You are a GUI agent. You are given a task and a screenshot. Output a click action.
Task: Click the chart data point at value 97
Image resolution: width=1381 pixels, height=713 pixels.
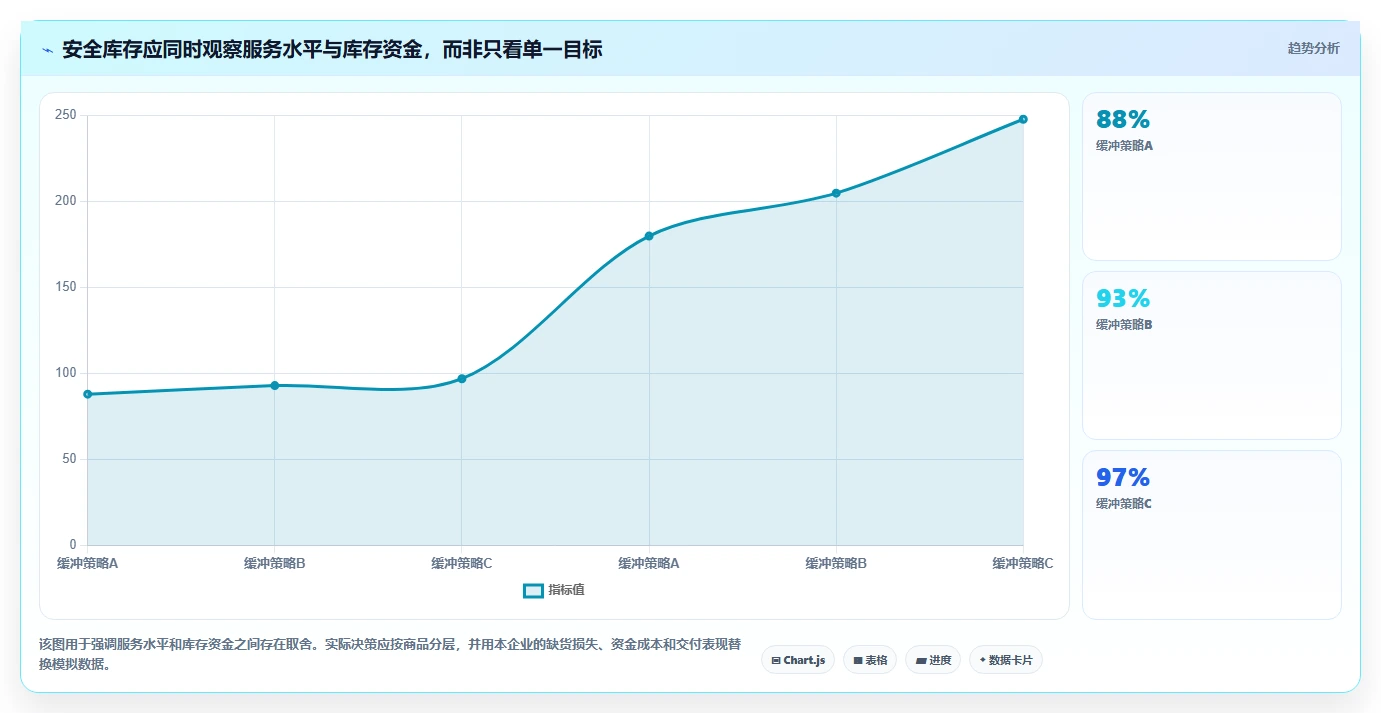462,379
